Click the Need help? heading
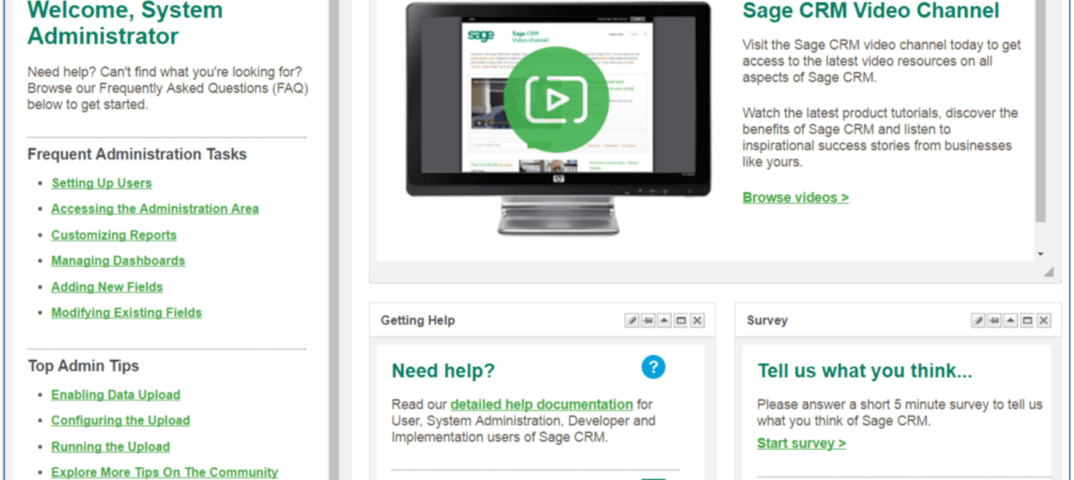This screenshot has height=480, width=1074. pos(443,370)
